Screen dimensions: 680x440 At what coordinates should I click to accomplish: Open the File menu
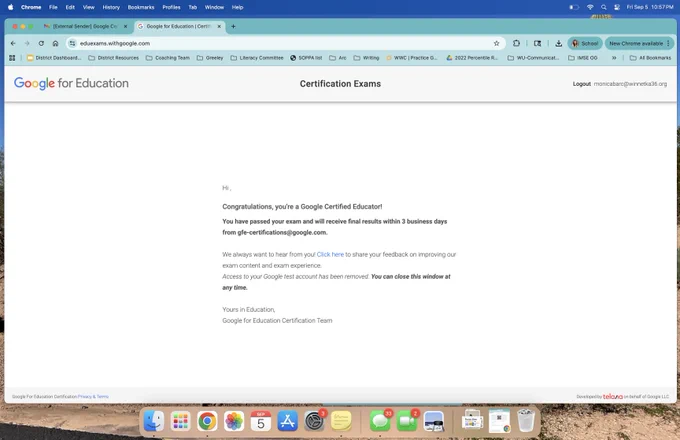pyautogui.click(x=53, y=7)
